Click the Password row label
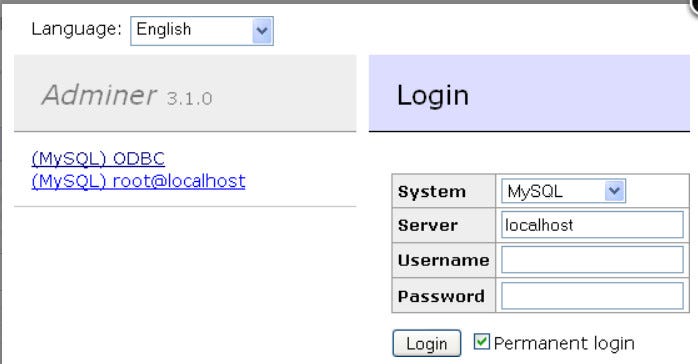Viewport: 698px width, 364px height. [x=441, y=296]
